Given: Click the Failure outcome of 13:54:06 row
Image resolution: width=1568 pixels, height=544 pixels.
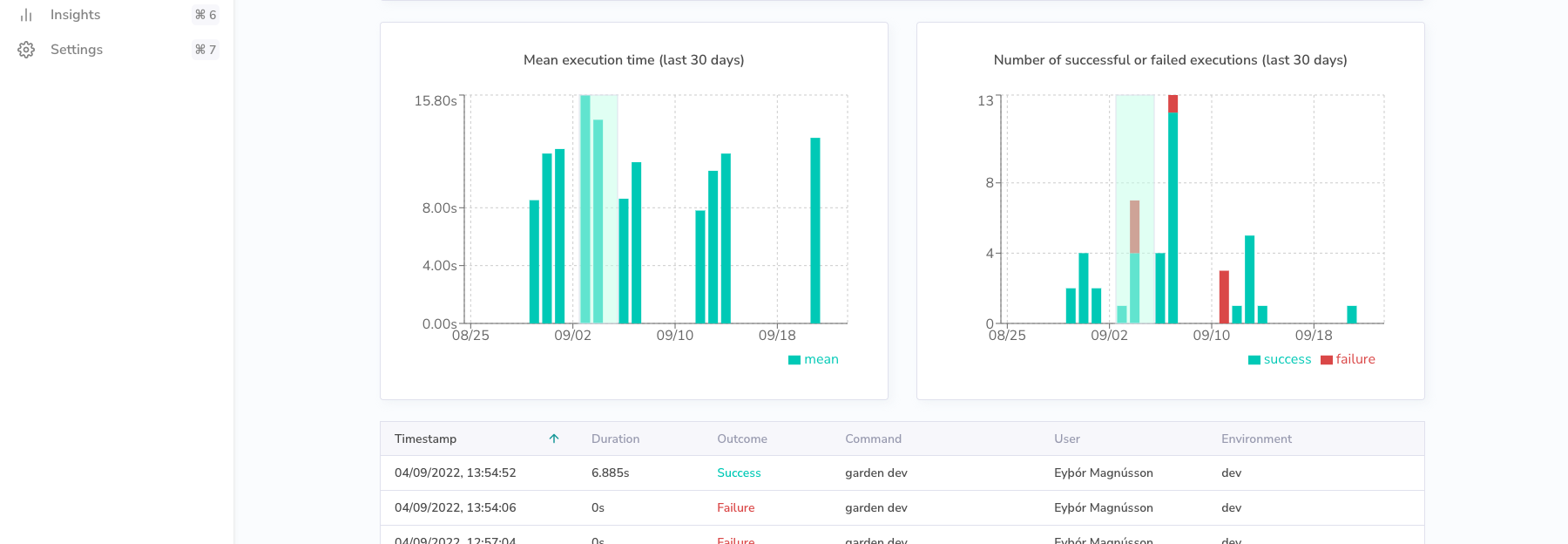Looking at the screenshot, I should 735,507.
